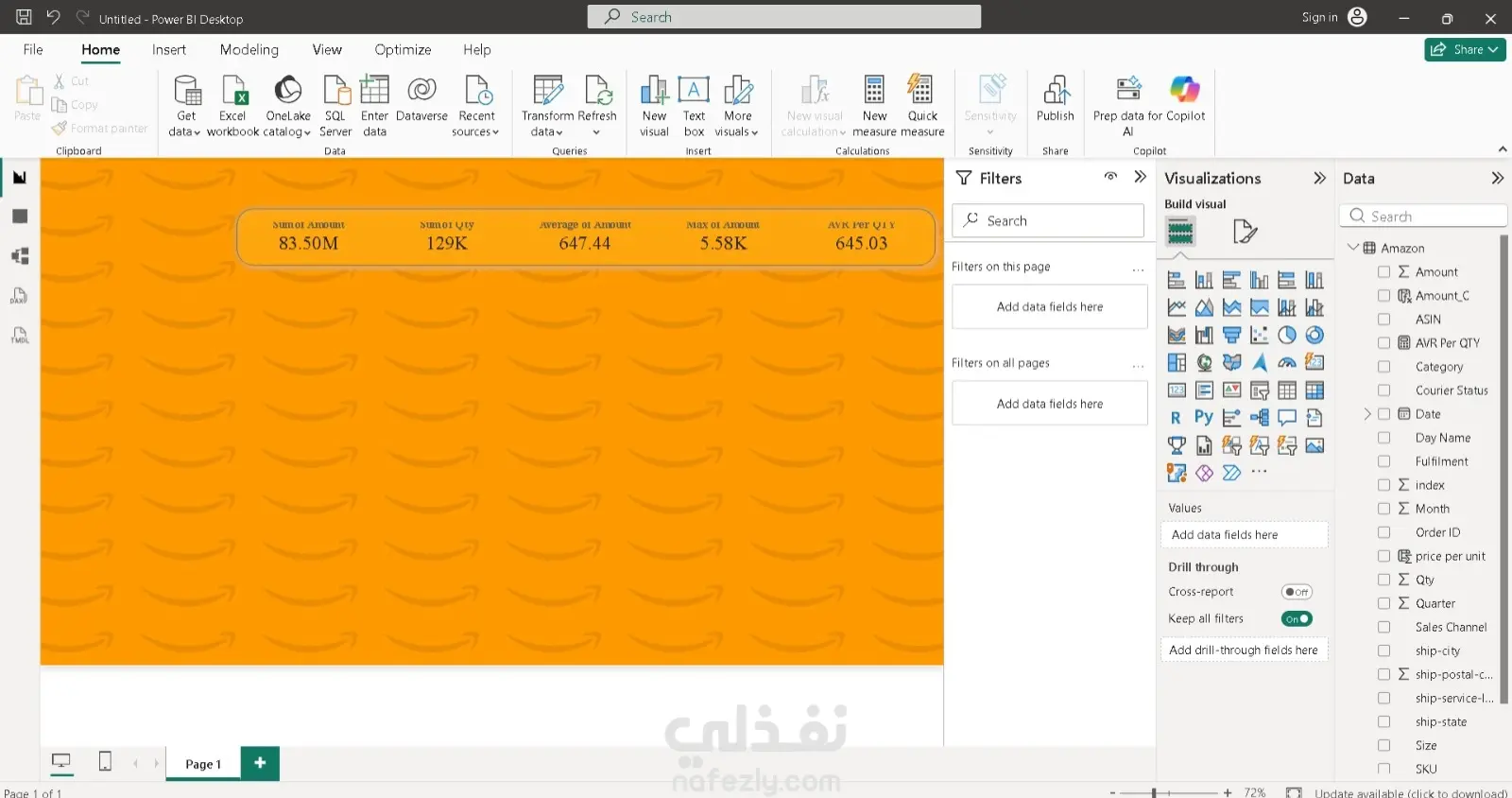Open the File menu
Screen dimensions: 1512x798
click(33, 49)
